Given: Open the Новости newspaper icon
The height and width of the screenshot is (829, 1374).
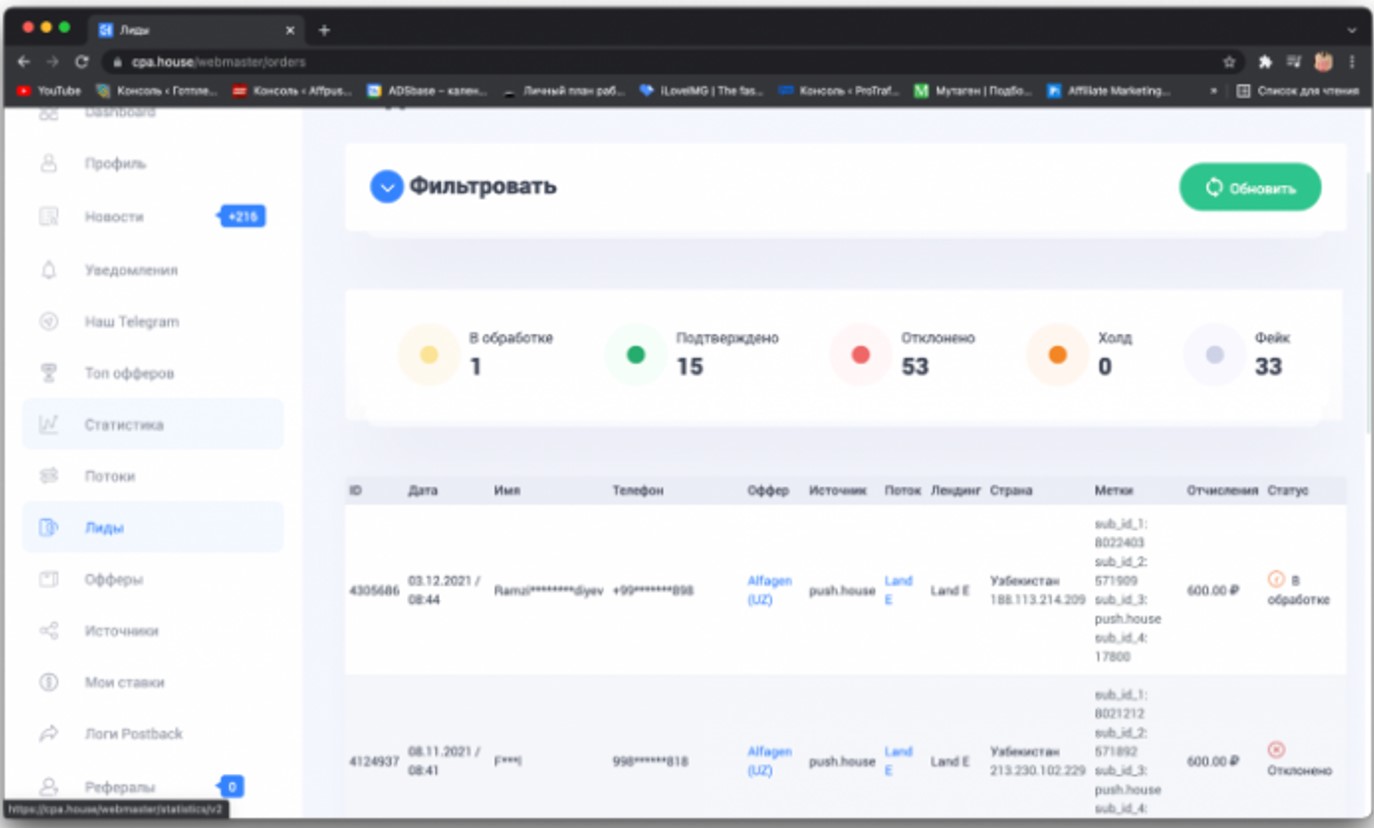Looking at the screenshot, I should [x=49, y=216].
